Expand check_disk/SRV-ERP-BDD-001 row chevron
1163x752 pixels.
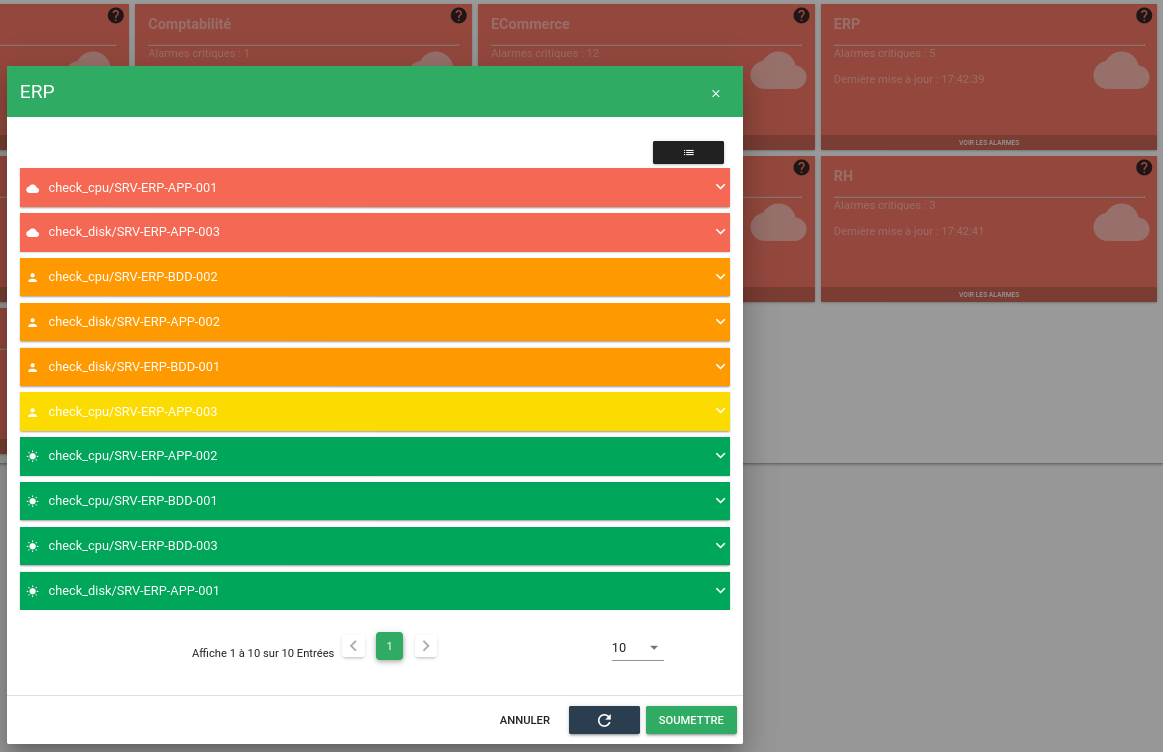720,367
